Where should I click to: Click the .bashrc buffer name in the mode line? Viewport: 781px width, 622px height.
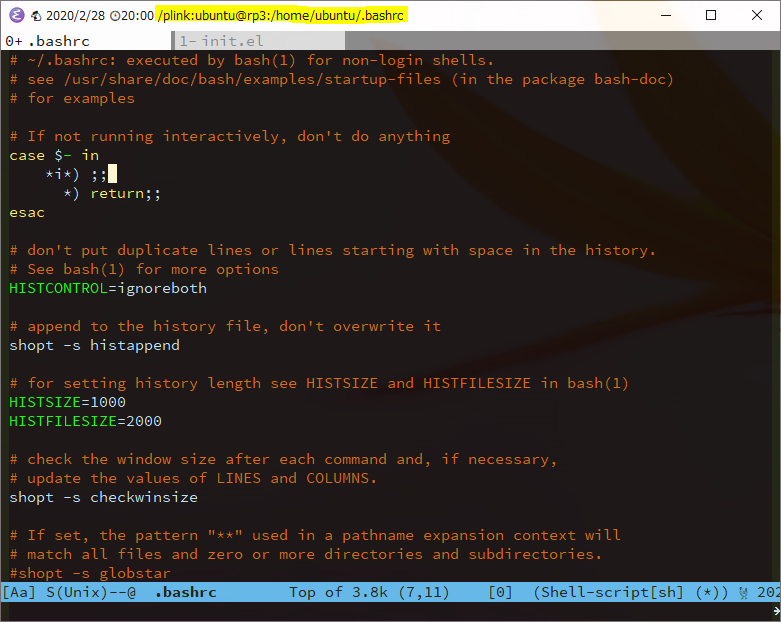[185, 592]
